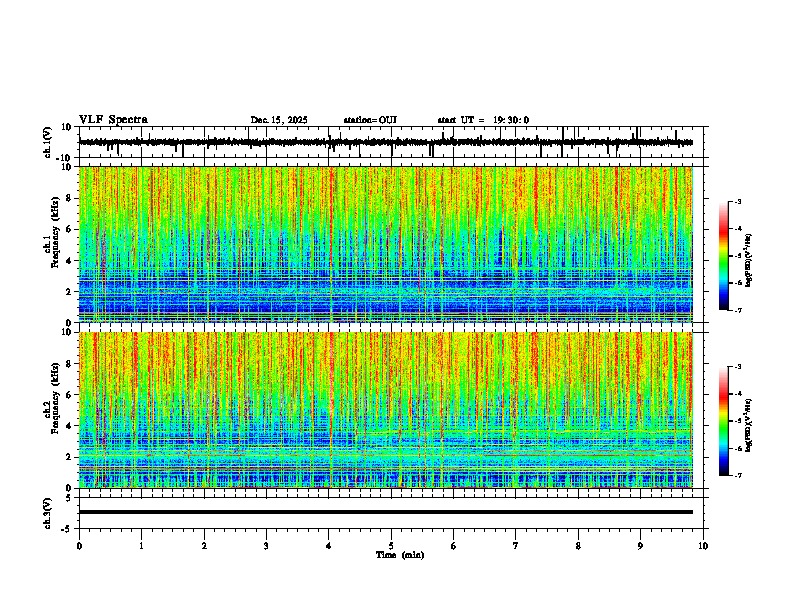Select the ch.1 "Frequency (kHz)" axis label
This screenshot has height=612, width=792.
pos(55,233)
